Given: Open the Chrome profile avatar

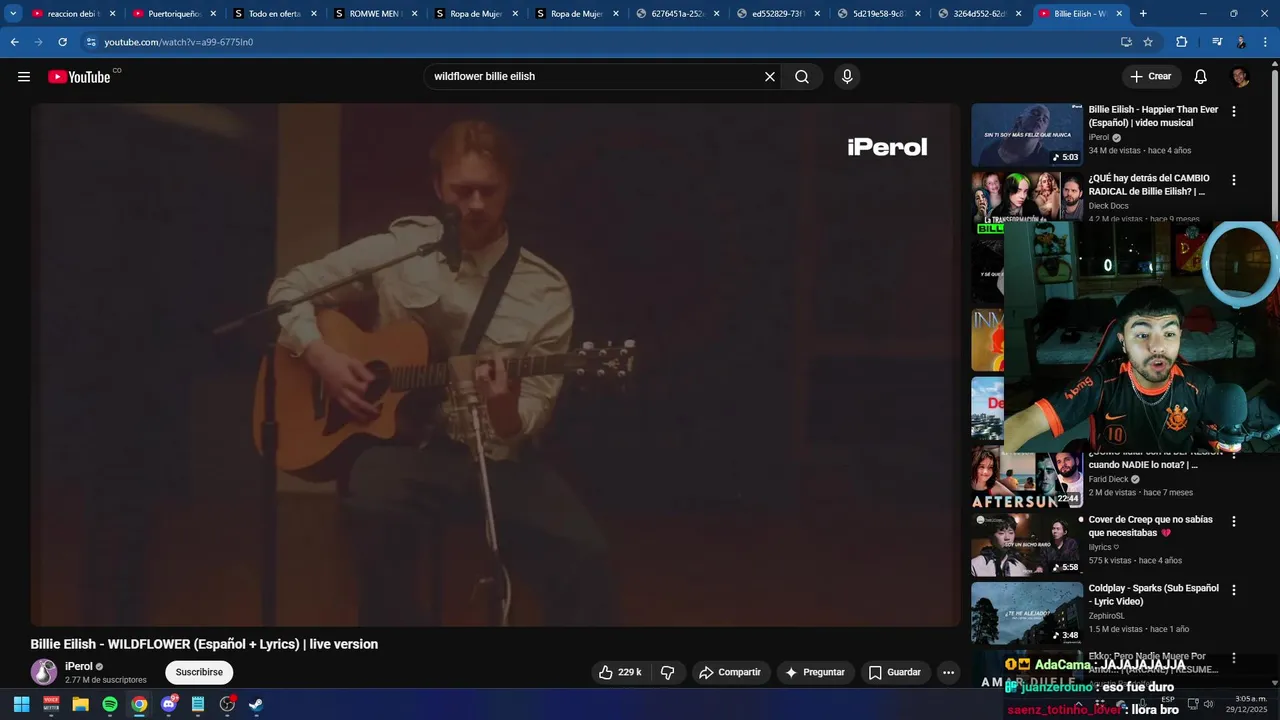Looking at the screenshot, I should [1241, 42].
